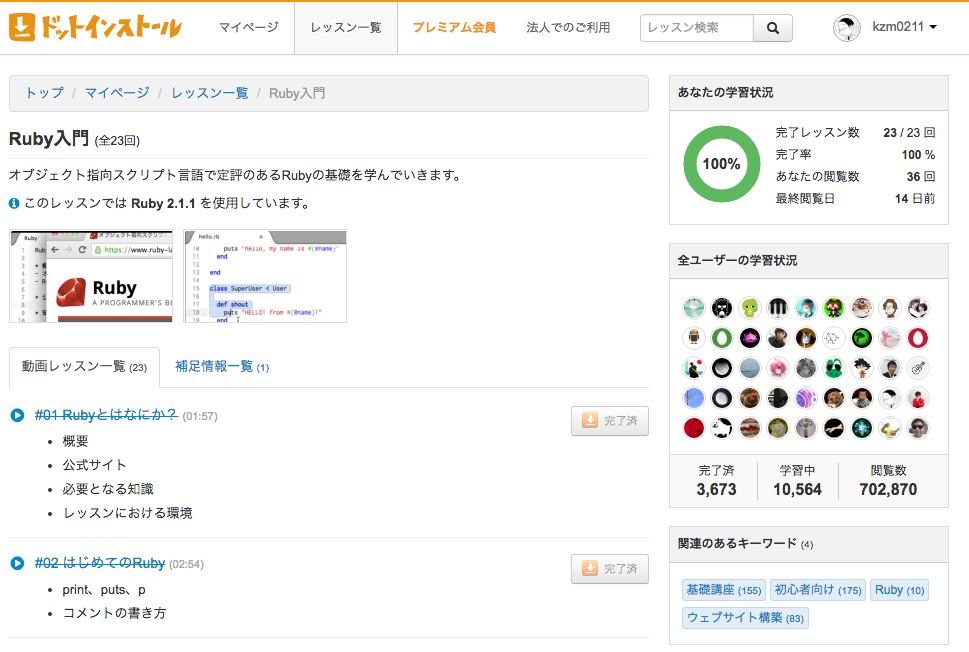Click the 完了レッスン数 value 23 / 23 回

pos(909,132)
